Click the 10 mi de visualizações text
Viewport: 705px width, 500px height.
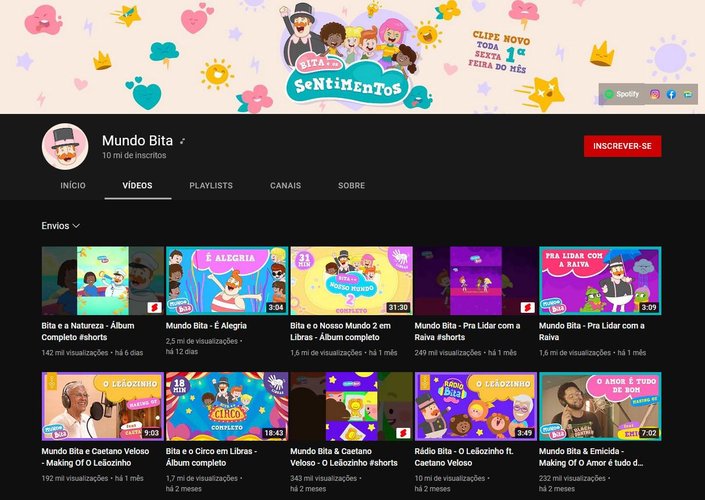point(450,478)
